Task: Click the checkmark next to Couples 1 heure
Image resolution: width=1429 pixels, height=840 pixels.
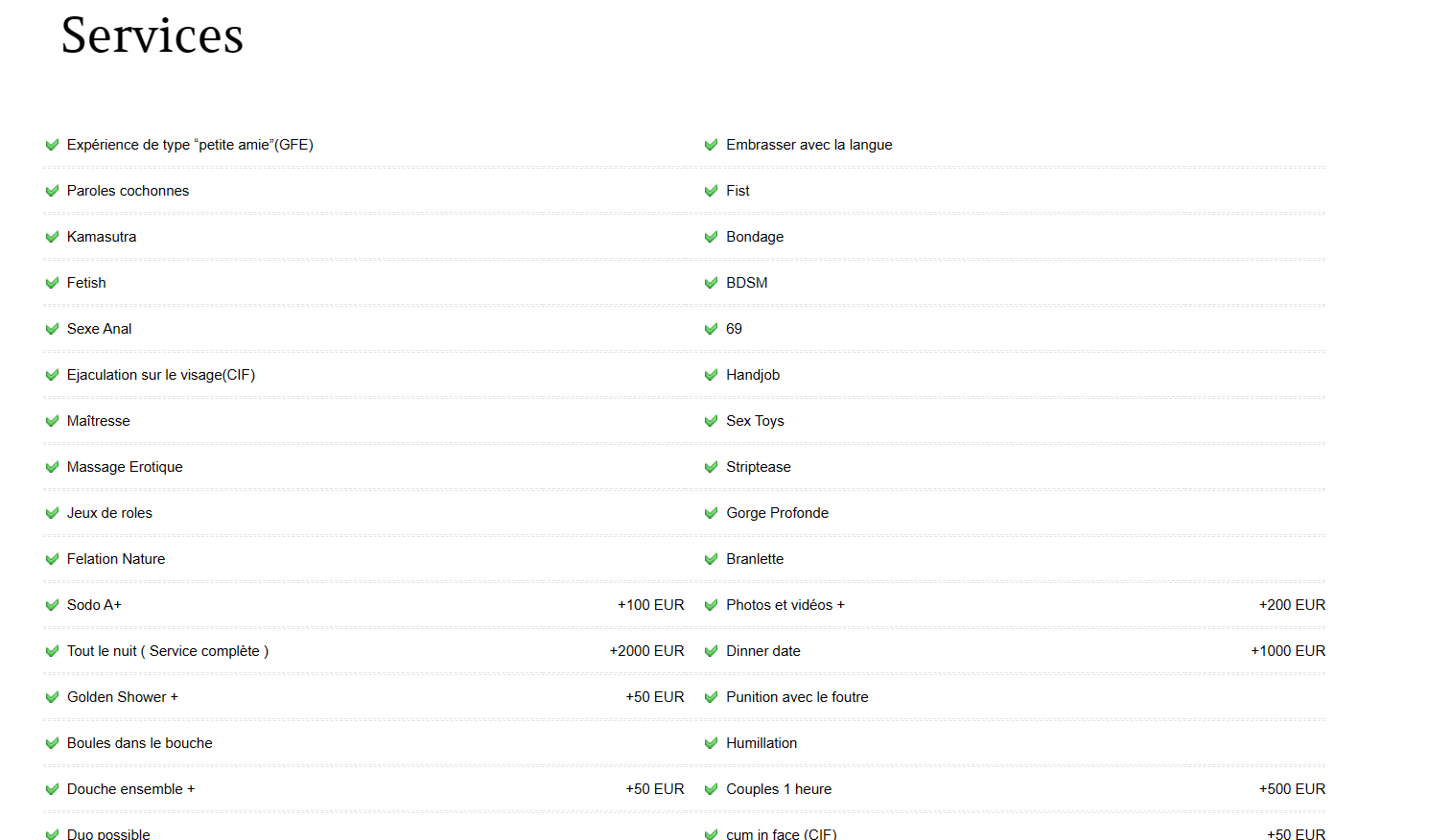Action: [712, 789]
